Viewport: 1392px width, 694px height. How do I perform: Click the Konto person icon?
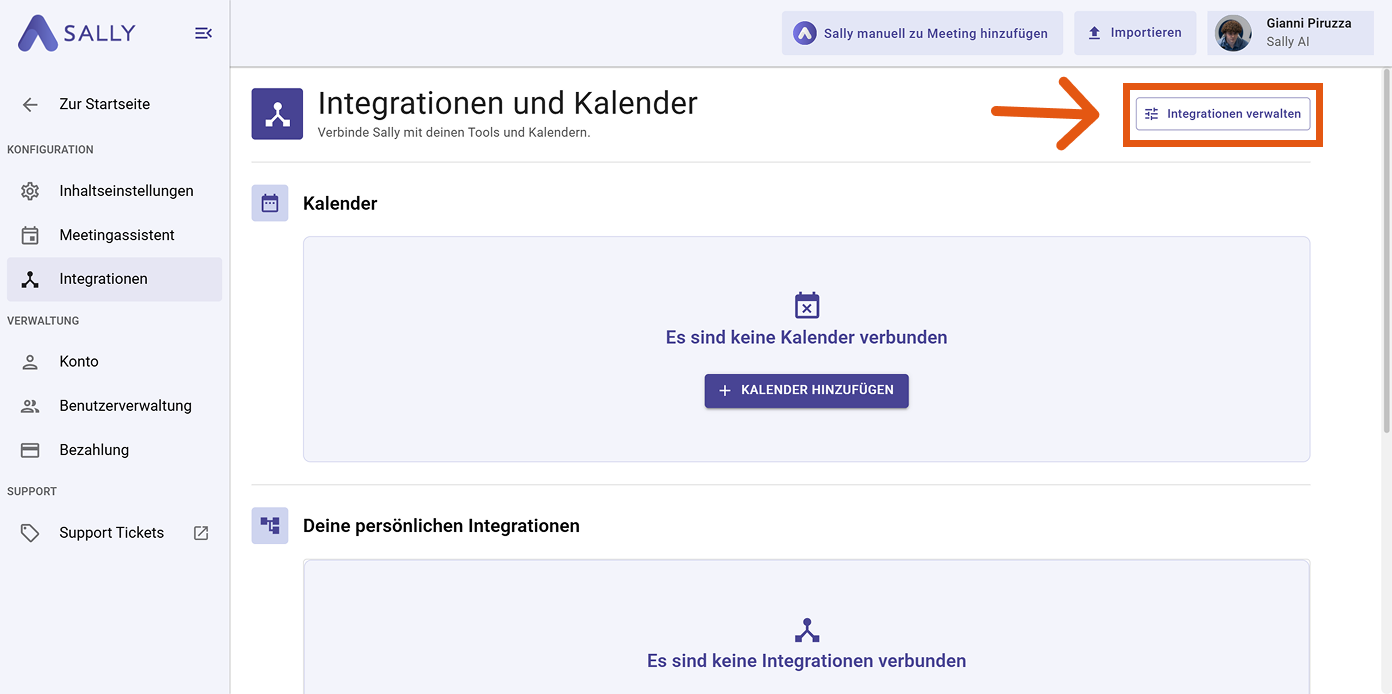tap(30, 362)
